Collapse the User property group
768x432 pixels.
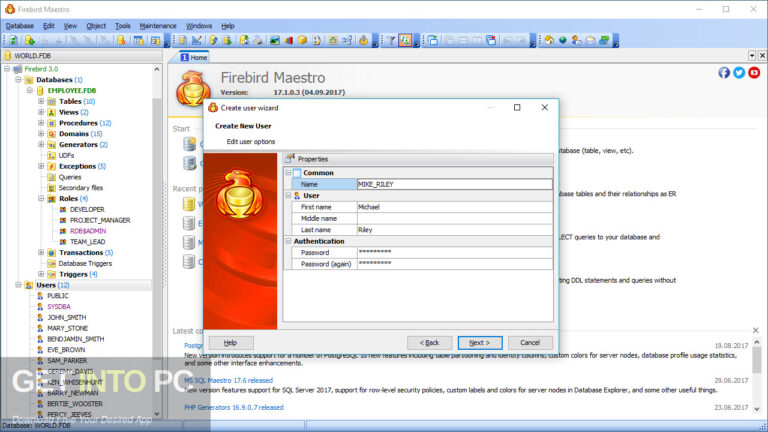tap(288, 195)
